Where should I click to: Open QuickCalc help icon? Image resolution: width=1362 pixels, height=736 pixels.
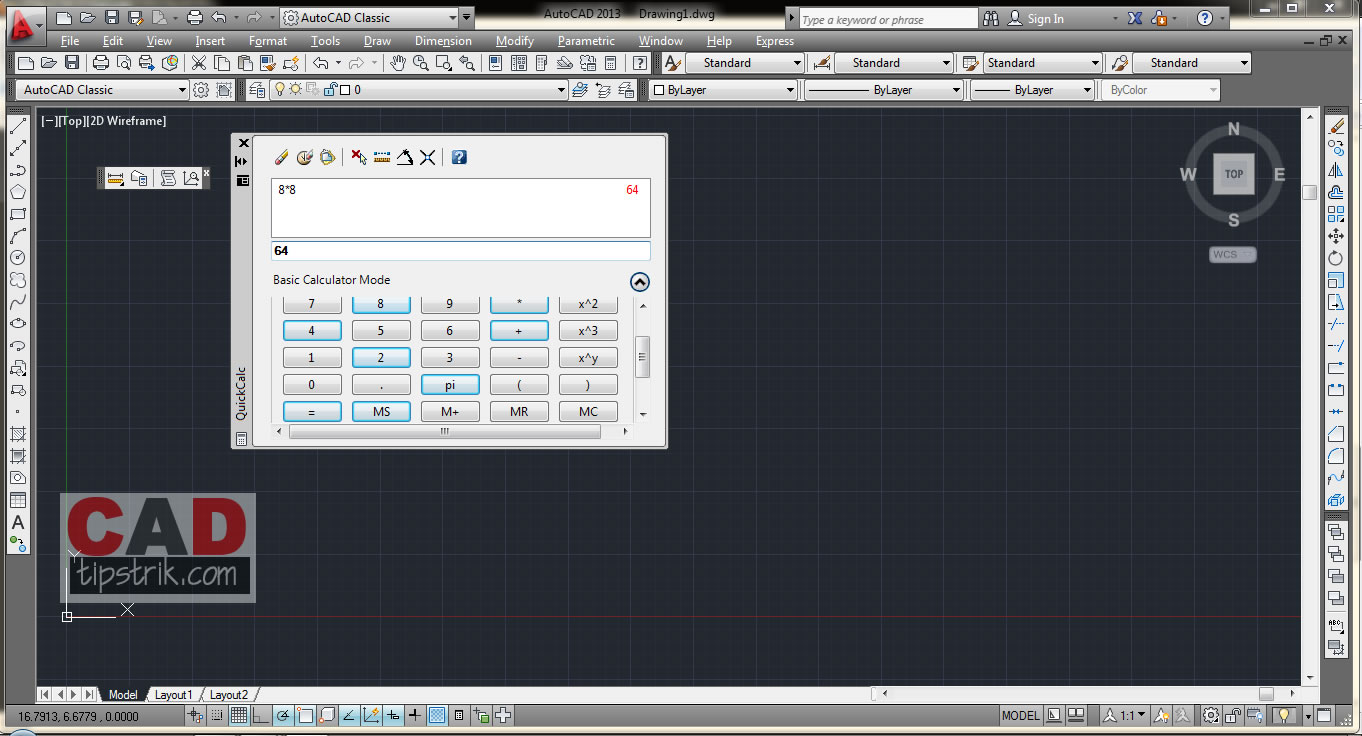[459, 157]
